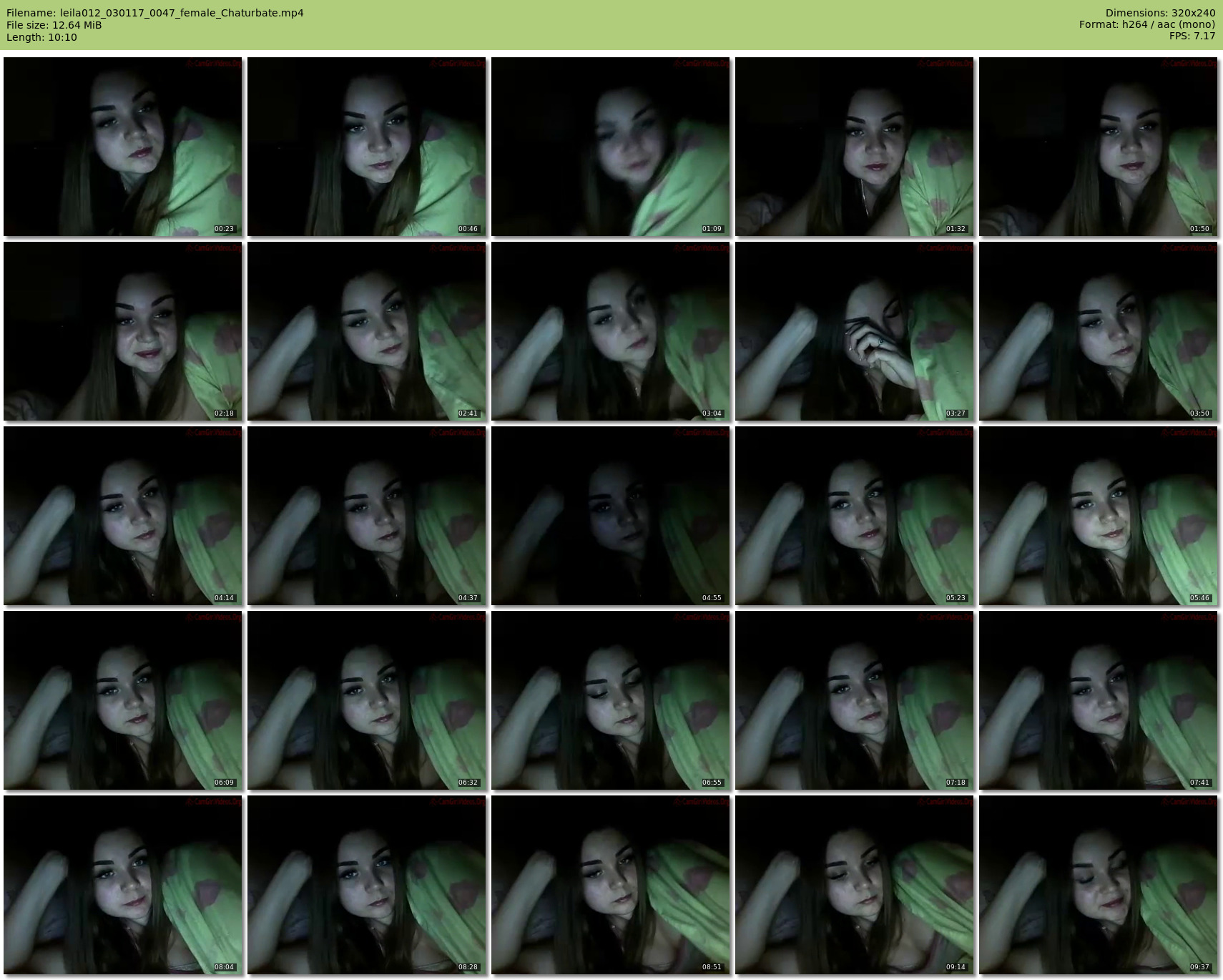Viewport: 1223px width, 980px height.
Task: Open the thumbnail marked 01:09
Action: (611, 147)
